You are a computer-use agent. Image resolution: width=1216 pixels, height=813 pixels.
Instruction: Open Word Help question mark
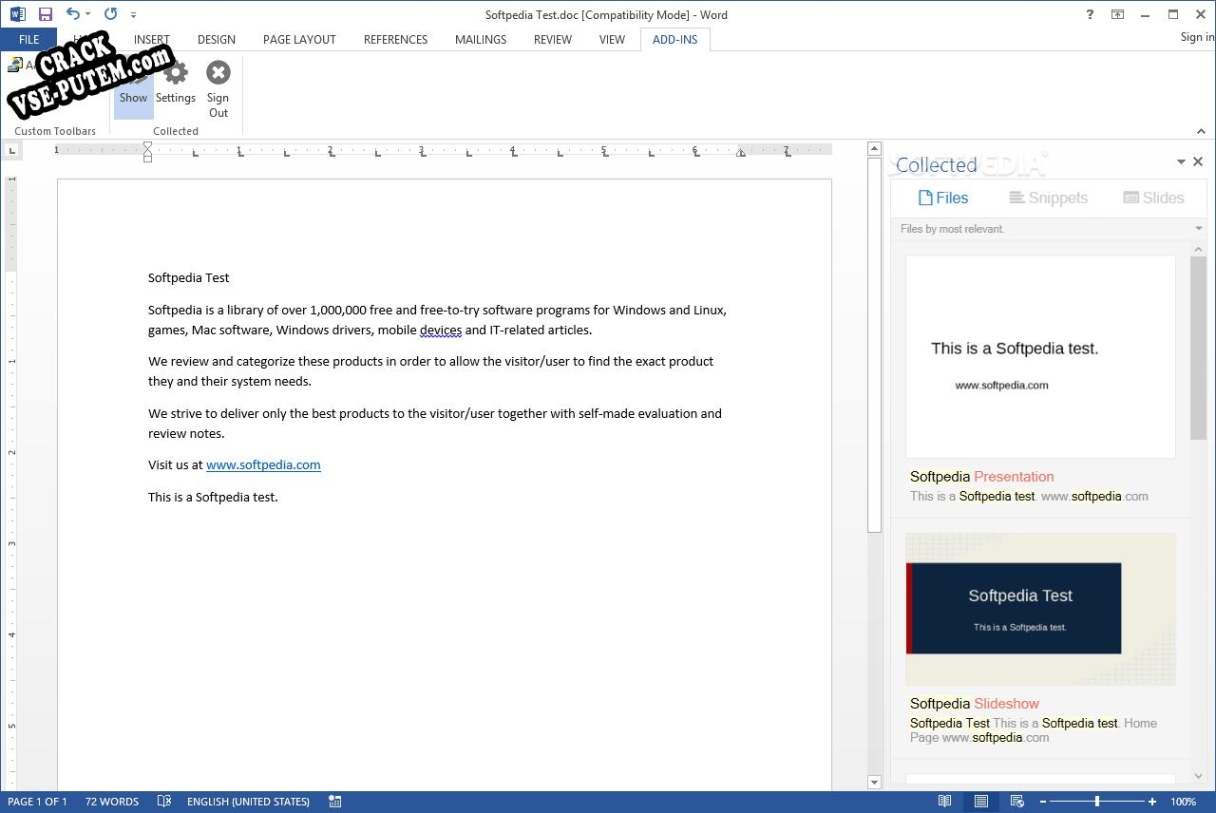[1090, 14]
